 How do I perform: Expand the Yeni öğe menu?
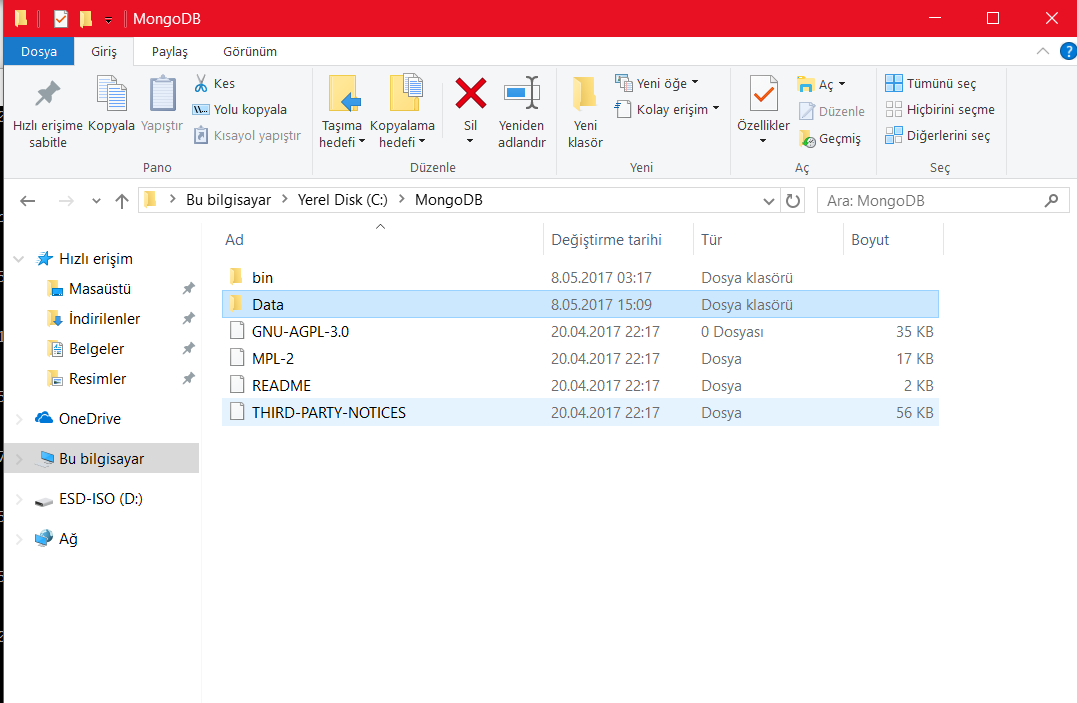695,82
